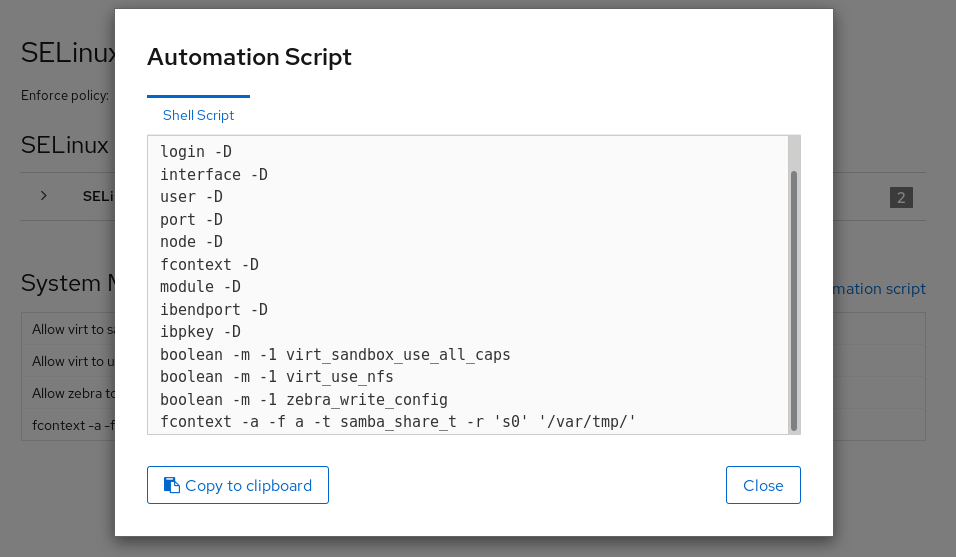The height and width of the screenshot is (557, 956).
Task: Click the fcontext samba_share_t line
Action: coord(398,422)
